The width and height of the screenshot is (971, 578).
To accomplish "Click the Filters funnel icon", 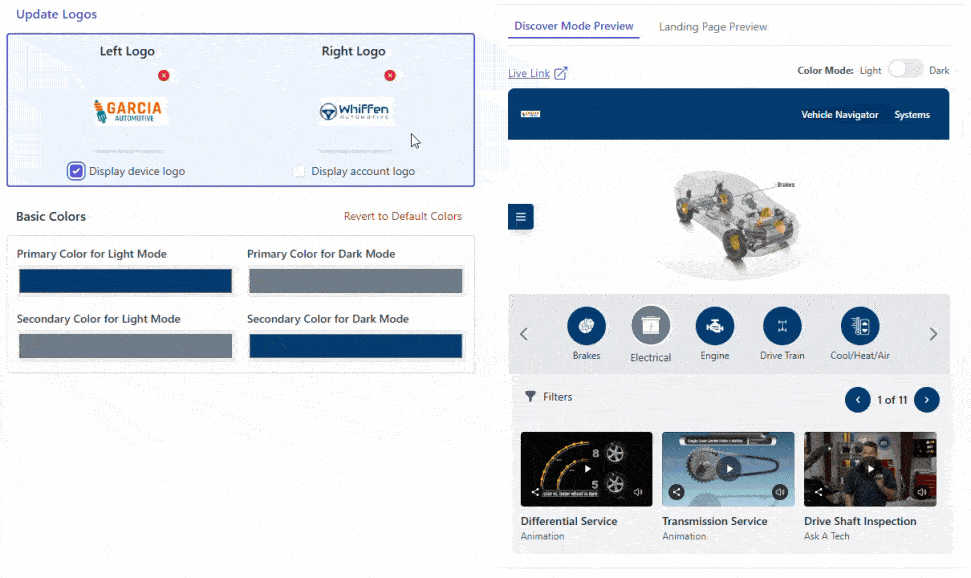I will [531, 397].
